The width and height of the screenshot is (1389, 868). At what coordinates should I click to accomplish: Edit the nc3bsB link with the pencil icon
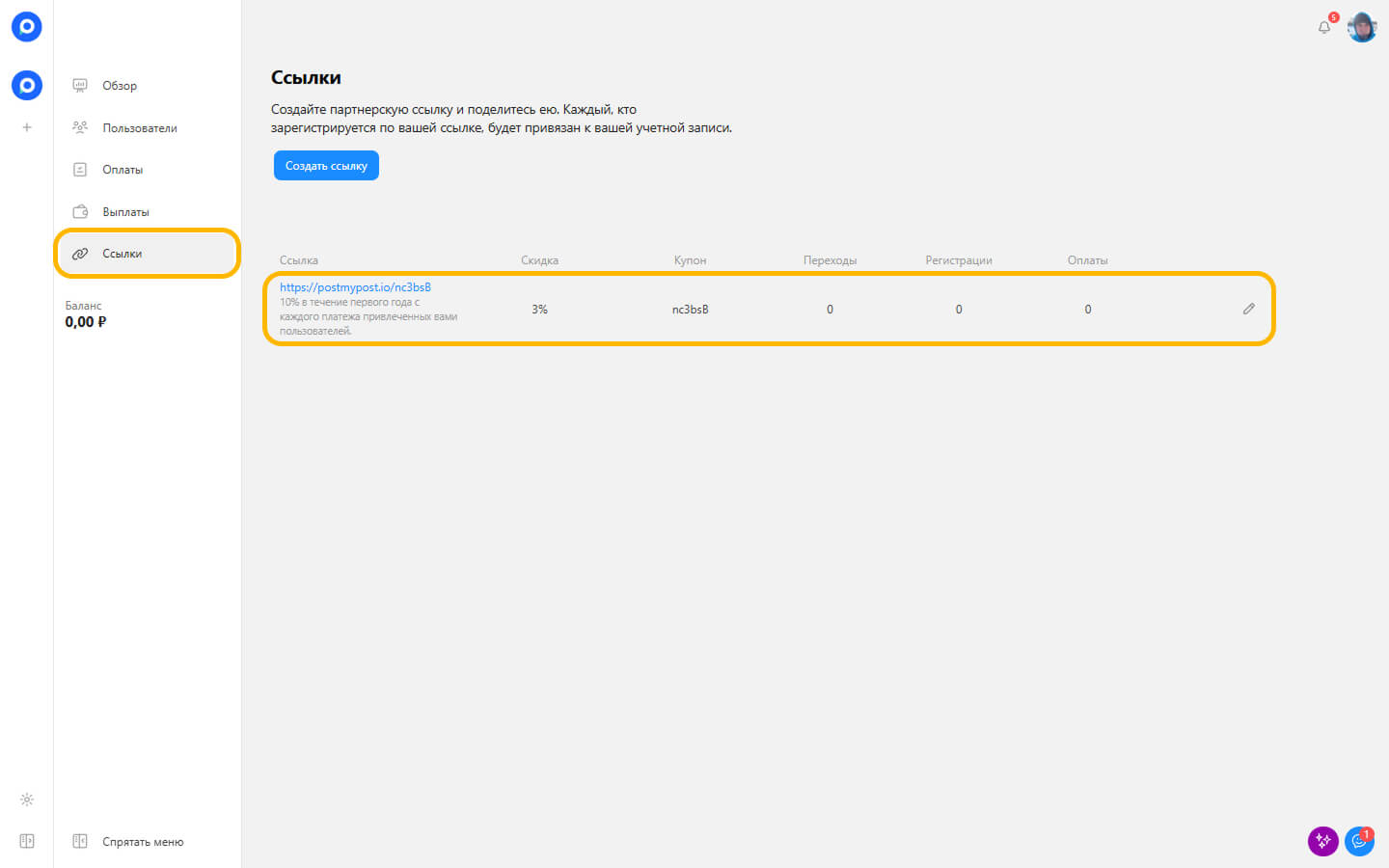[1248, 309]
